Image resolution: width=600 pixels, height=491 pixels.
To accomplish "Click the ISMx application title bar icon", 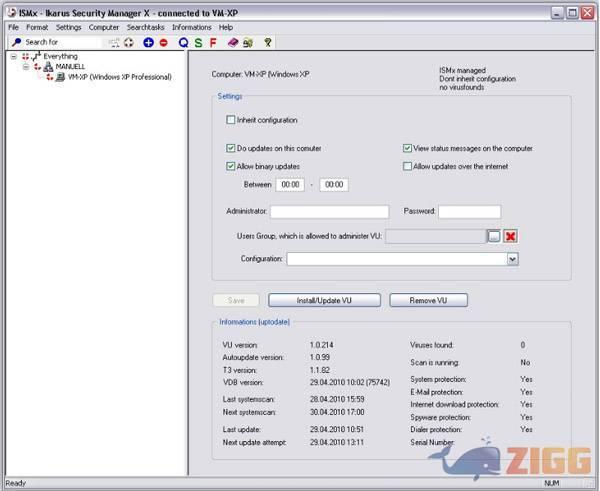I will (12, 13).
